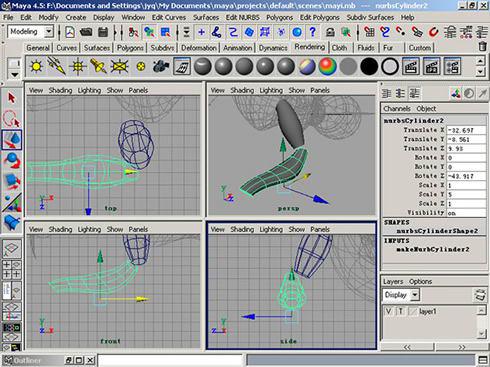The width and height of the screenshot is (490, 367).
Task: Click the nurbsCylinderShape2 shape node
Action: coord(437,231)
